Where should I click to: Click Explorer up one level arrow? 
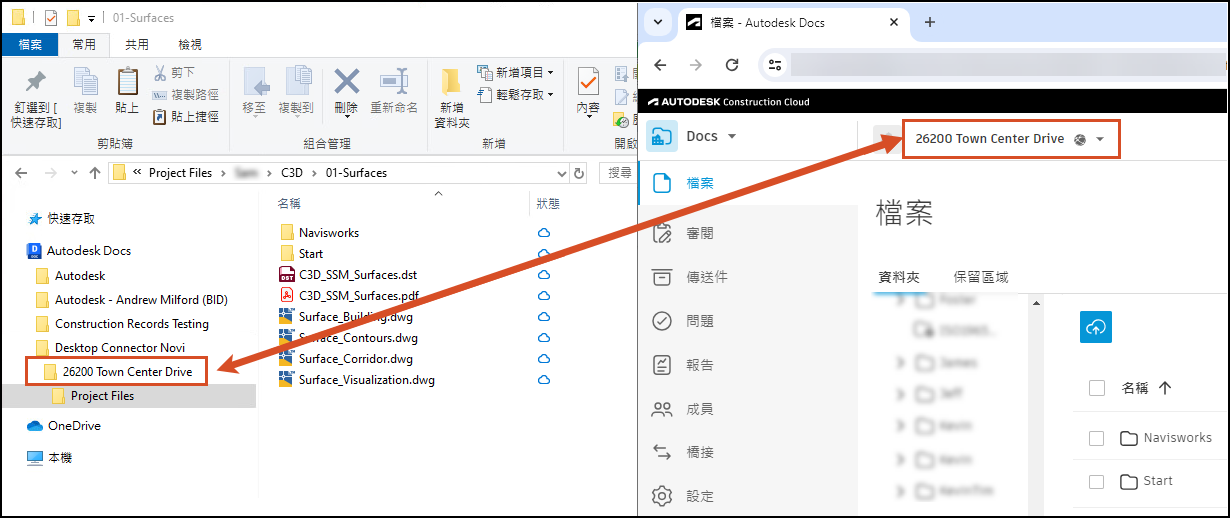95,173
